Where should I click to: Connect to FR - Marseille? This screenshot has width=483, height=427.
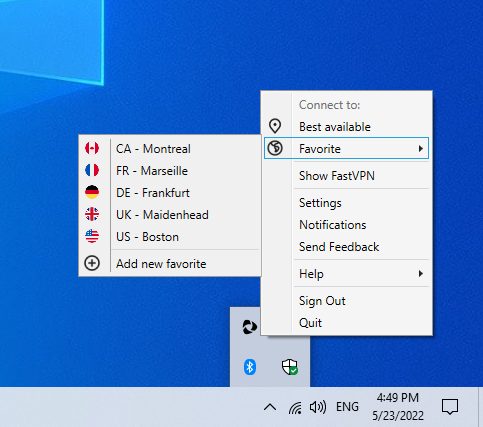[x=170, y=171]
